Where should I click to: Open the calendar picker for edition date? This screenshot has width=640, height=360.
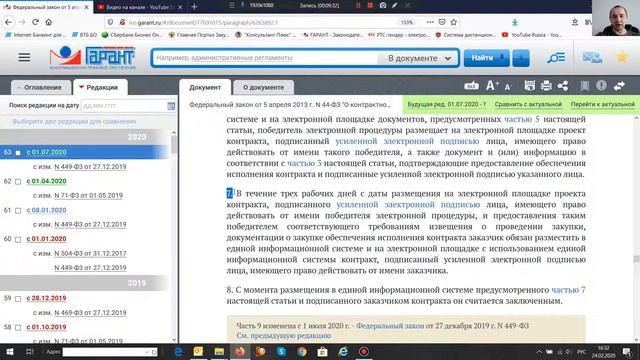171,106
